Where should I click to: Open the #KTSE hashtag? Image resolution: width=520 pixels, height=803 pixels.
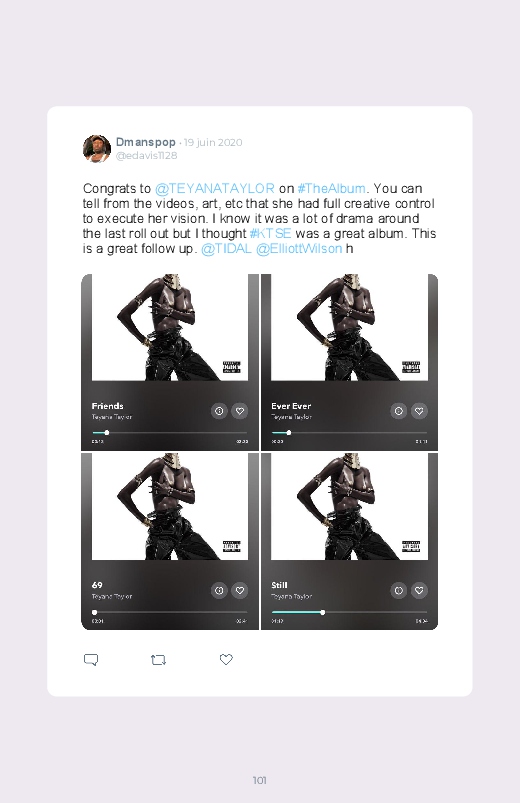point(271,234)
